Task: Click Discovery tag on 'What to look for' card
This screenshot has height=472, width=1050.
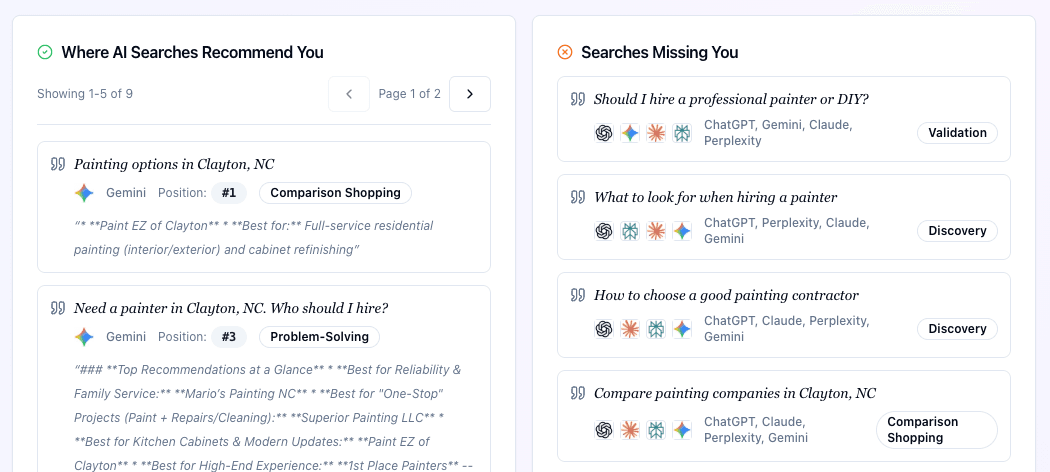Action: pos(957,231)
